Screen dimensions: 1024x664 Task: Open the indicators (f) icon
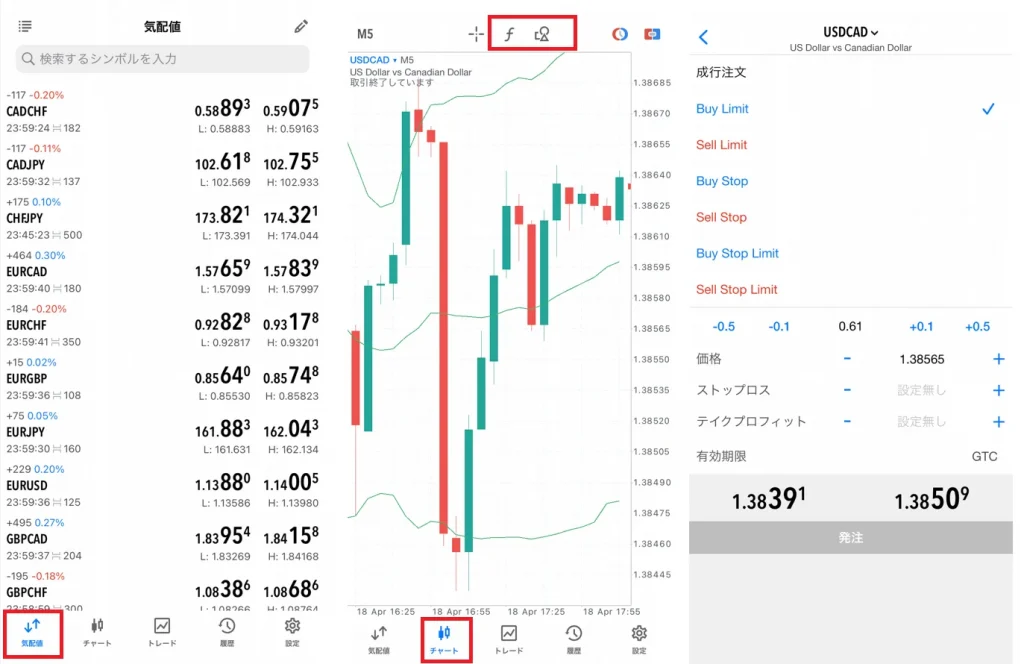click(509, 34)
